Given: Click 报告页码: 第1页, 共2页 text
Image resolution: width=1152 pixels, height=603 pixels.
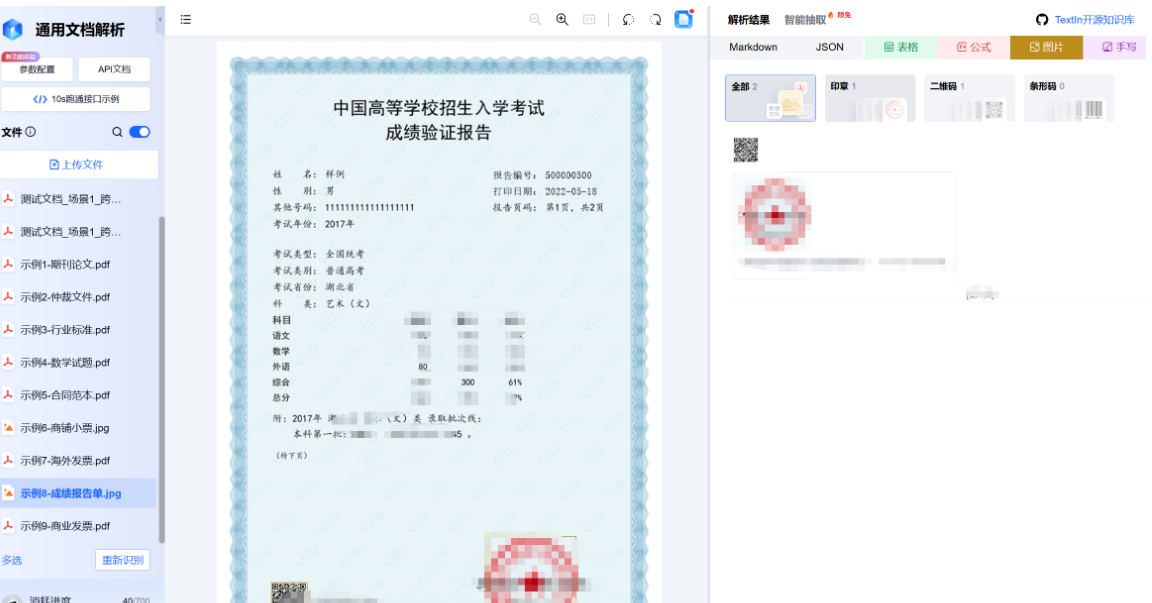Looking at the screenshot, I should tap(549, 208).
